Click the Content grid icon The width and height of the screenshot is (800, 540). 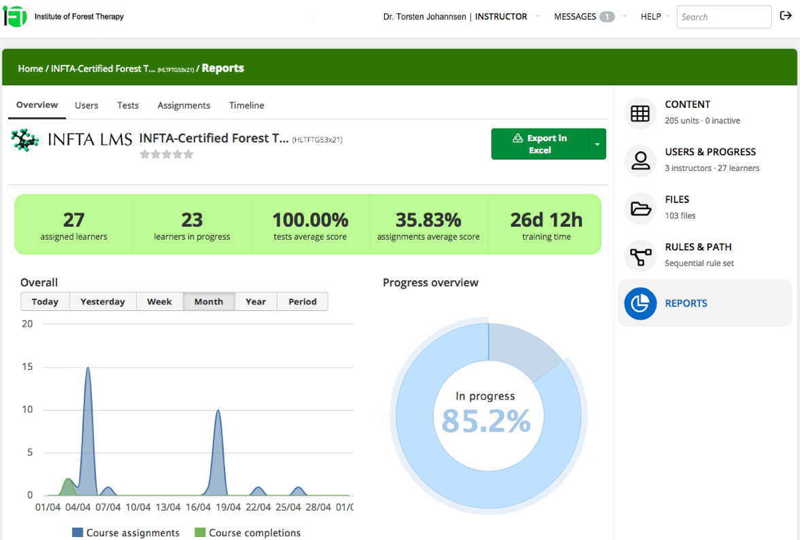click(640, 113)
